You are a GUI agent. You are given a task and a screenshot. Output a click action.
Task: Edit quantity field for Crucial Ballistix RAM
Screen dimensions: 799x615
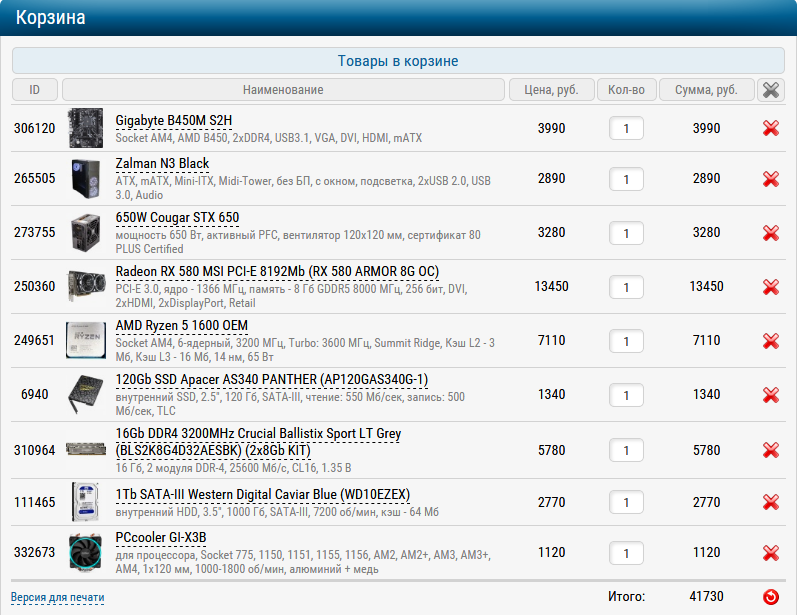(x=626, y=450)
